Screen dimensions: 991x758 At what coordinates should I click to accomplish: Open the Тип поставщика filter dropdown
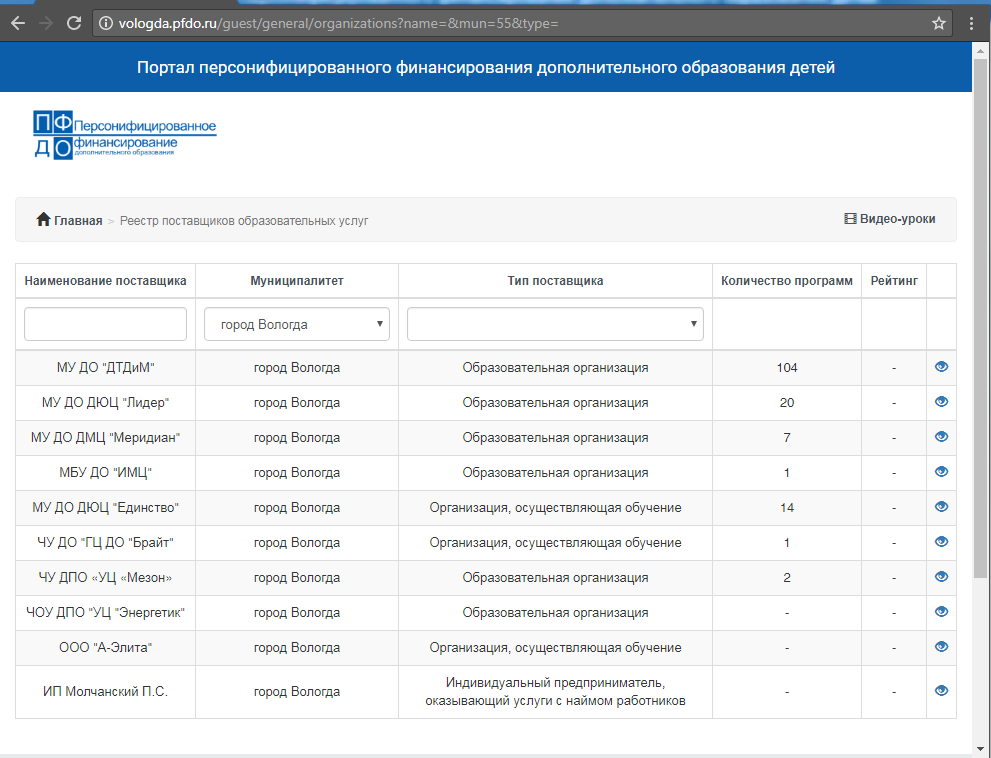[555, 324]
